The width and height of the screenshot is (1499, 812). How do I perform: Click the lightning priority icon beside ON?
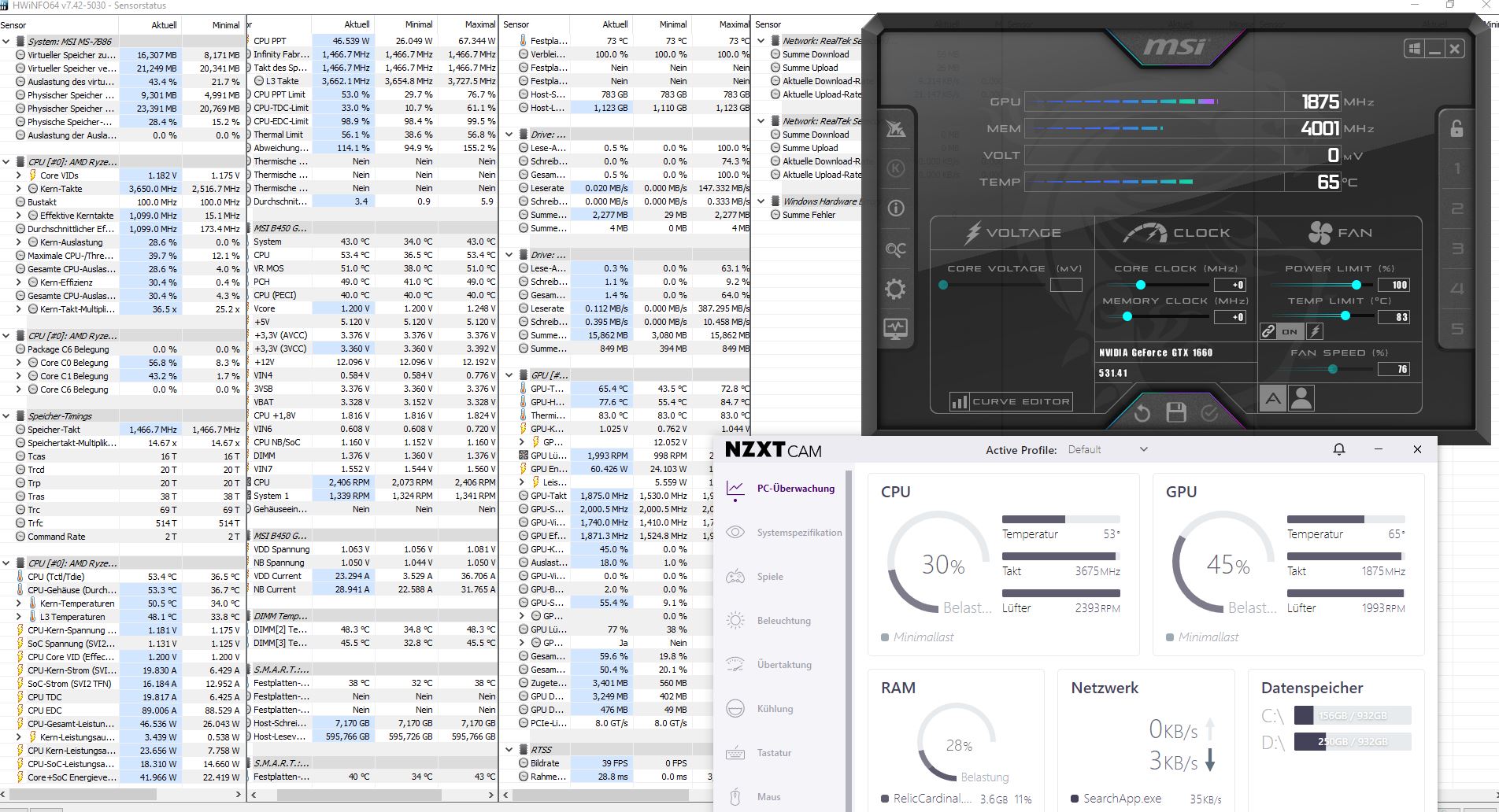tap(1315, 332)
